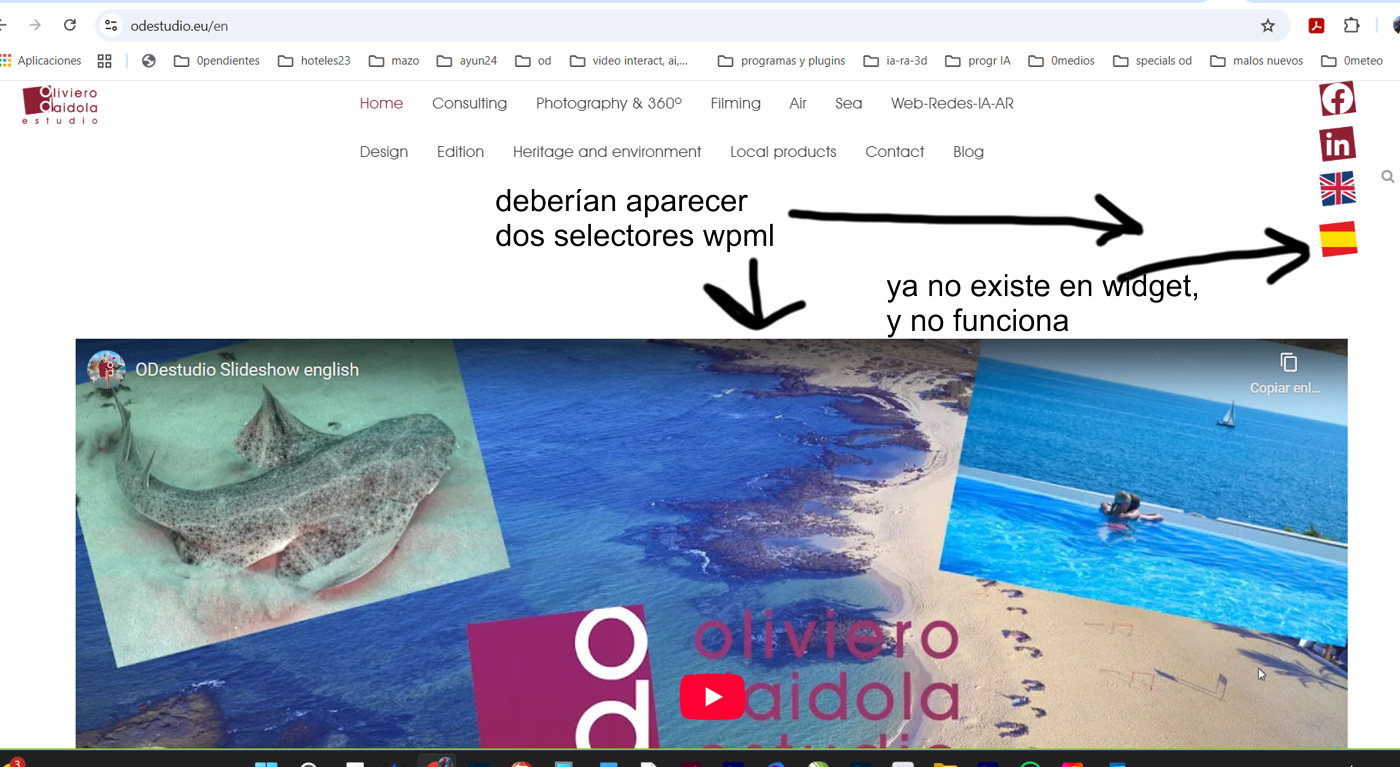Switch language via UK flag
Screen dimensions: 1400x767
(1337, 189)
